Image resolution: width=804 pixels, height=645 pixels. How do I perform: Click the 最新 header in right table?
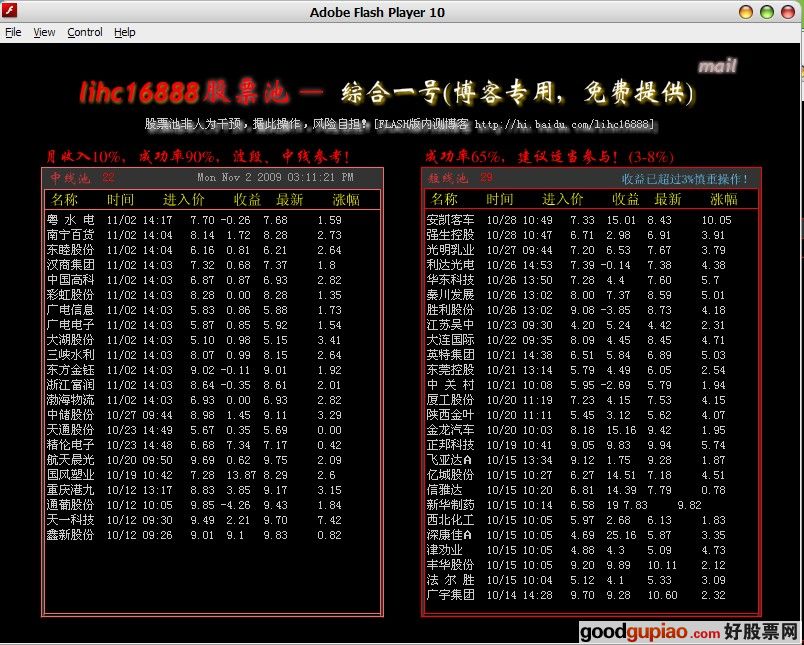click(668, 199)
